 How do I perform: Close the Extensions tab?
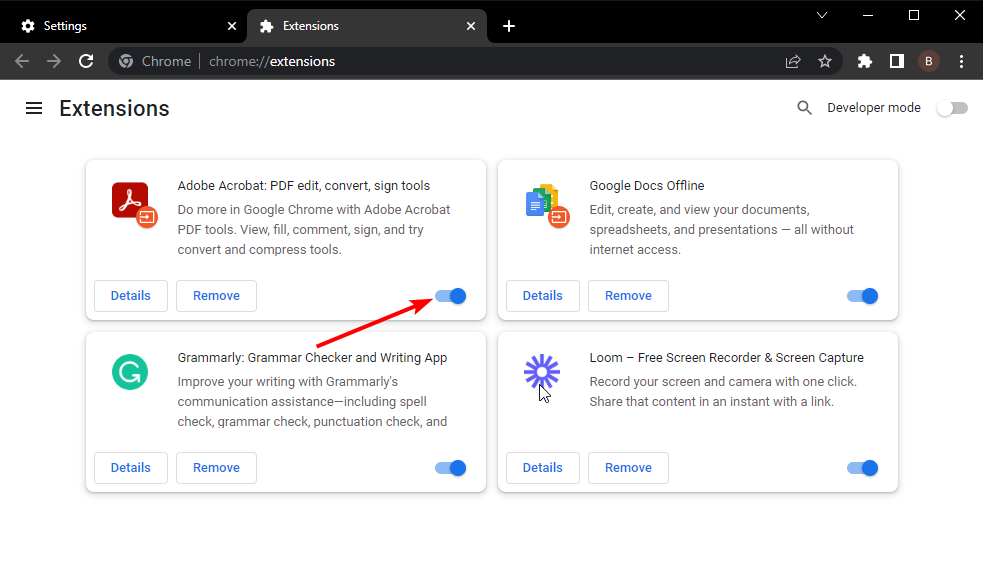pos(471,26)
